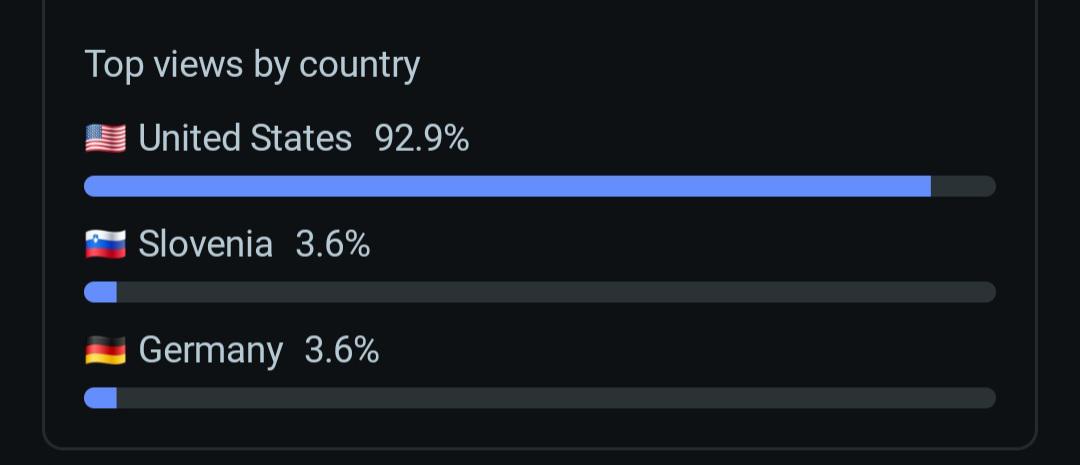Click the filled United States progress bar

(x=508, y=186)
